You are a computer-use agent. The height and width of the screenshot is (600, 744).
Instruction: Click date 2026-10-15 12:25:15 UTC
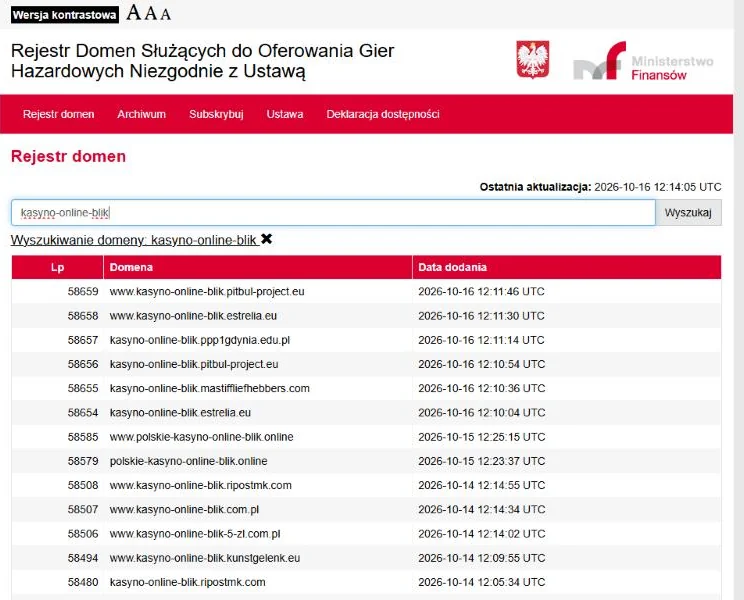coord(482,437)
